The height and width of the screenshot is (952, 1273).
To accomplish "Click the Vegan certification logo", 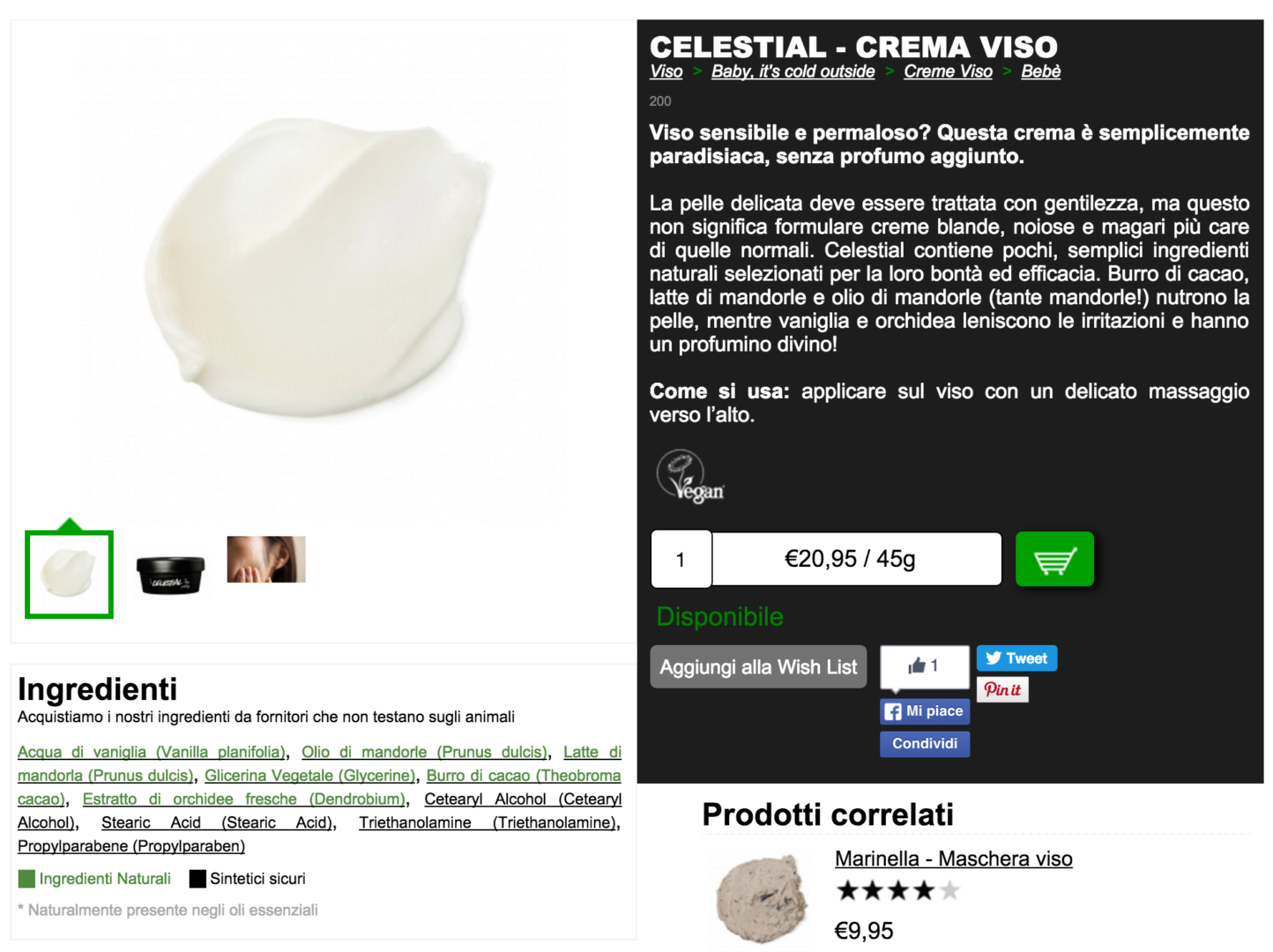I will [x=690, y=476].
